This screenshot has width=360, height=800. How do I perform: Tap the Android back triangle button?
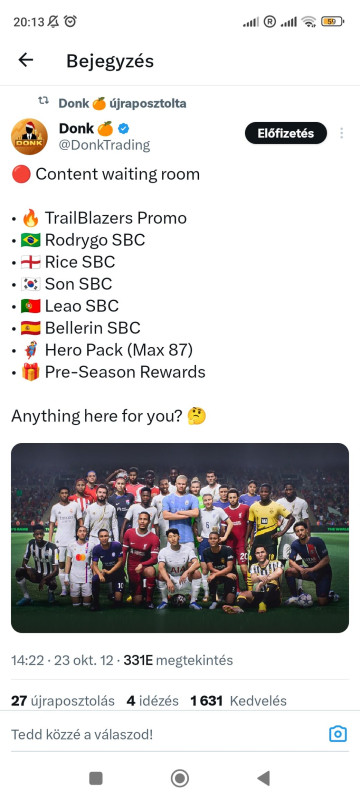click(263, 778)
